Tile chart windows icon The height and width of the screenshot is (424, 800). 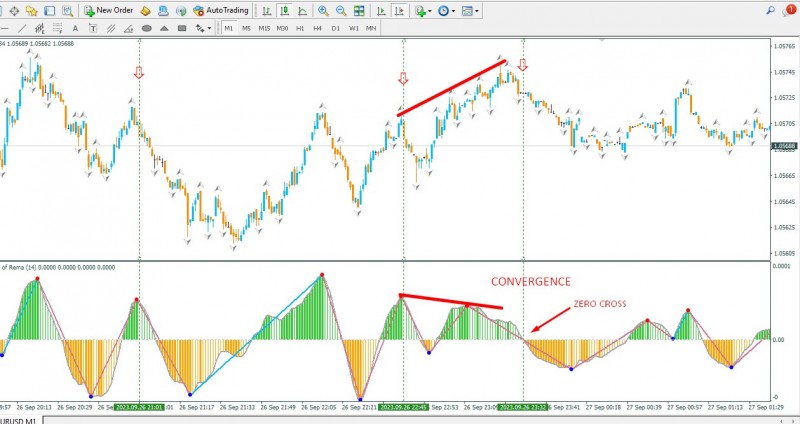[359, 10]
